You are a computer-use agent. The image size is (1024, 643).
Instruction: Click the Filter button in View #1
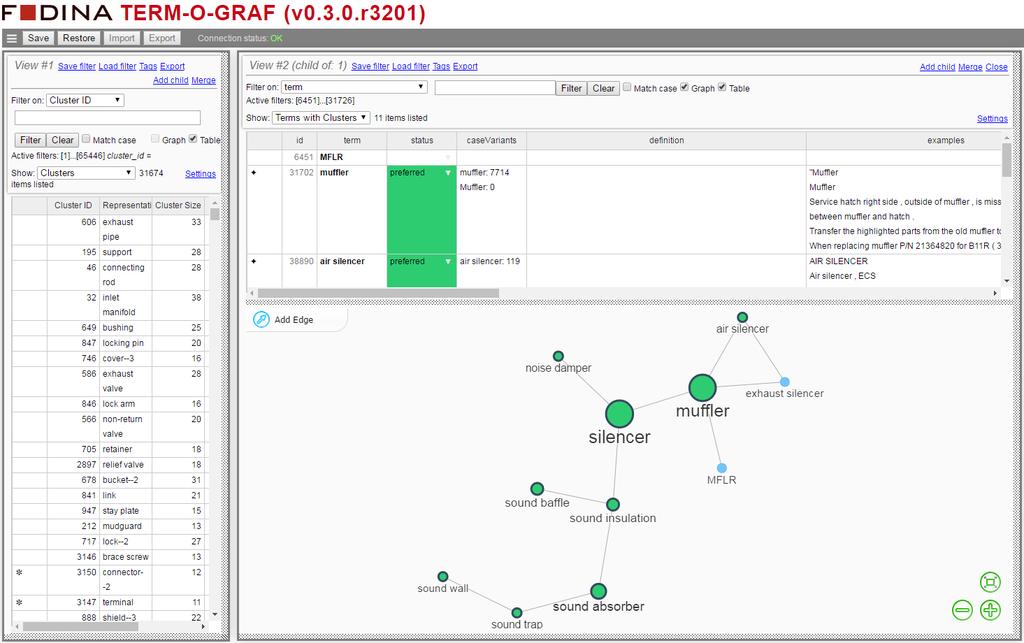click(30, 140)
